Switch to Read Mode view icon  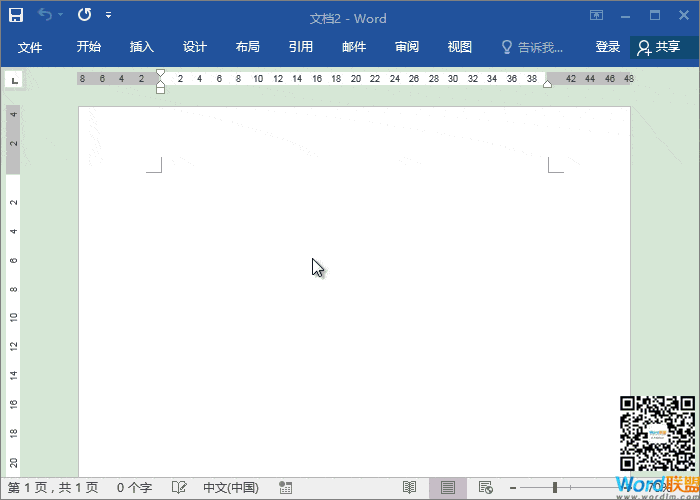point(409,488)
